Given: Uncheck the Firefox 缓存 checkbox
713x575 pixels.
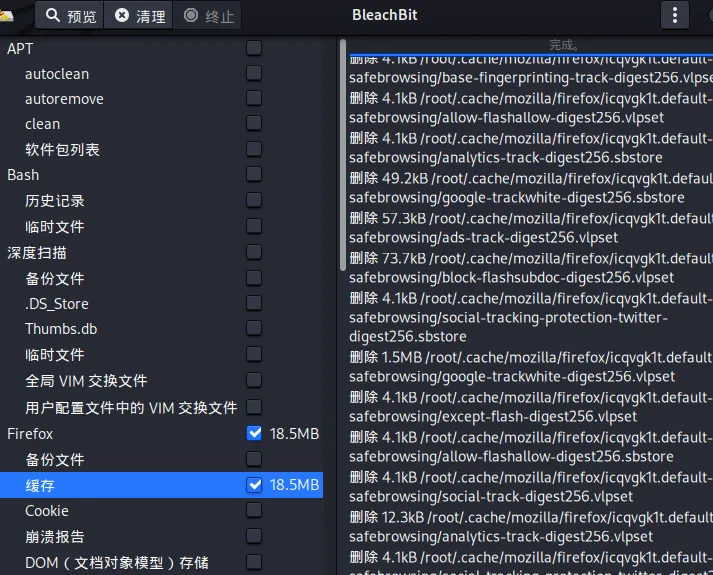Looking at the screenshot, I should tap(254, 485).
